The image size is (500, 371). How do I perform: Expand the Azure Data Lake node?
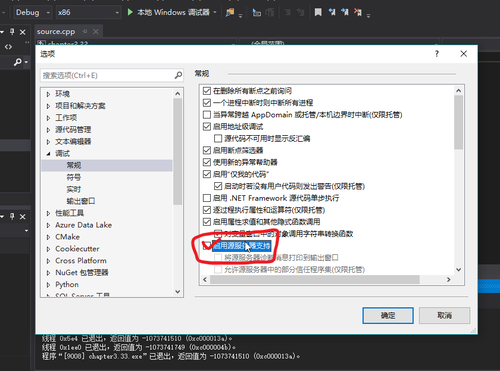48,225
